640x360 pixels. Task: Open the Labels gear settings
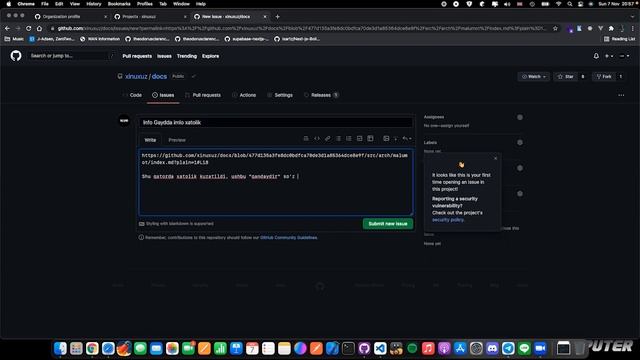[x=520, y=142]
